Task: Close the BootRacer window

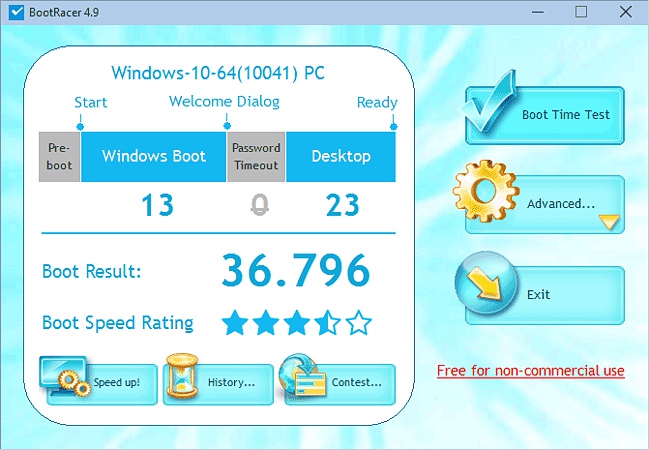Action: (626, 12)
